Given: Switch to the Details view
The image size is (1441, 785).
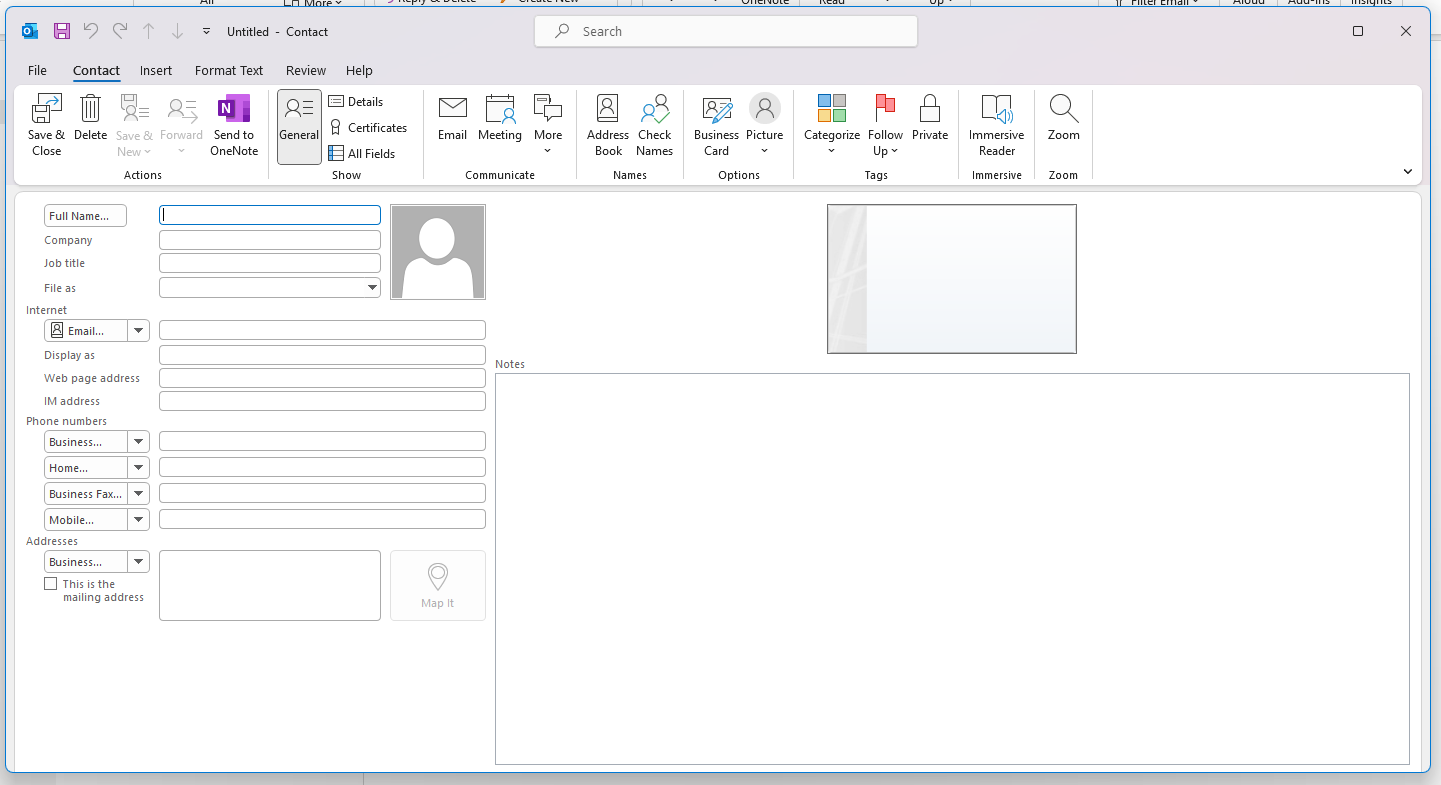Looking at the screenshot, I should click(x=356, y=102).
